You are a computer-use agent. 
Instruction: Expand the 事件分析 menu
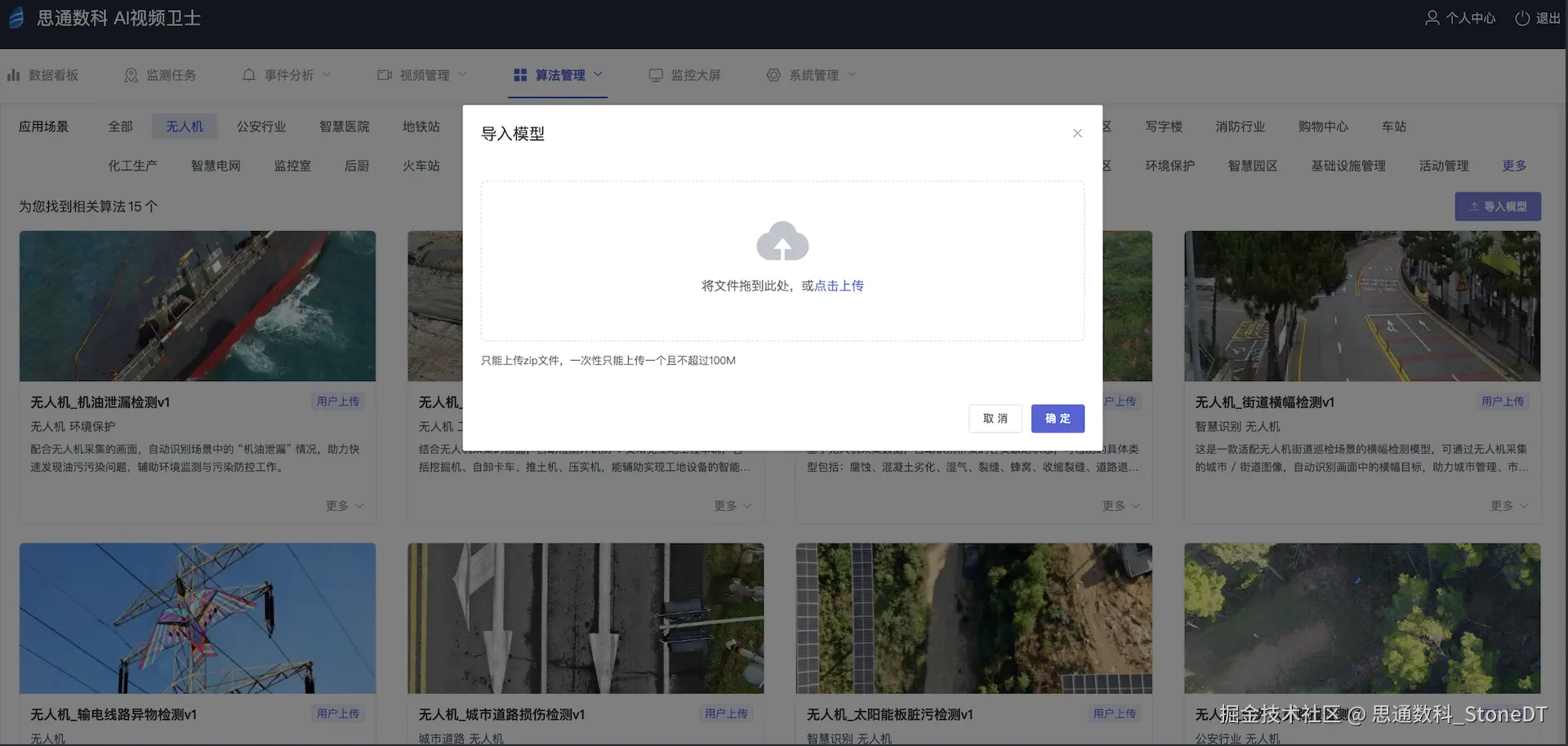click(287, 75)
